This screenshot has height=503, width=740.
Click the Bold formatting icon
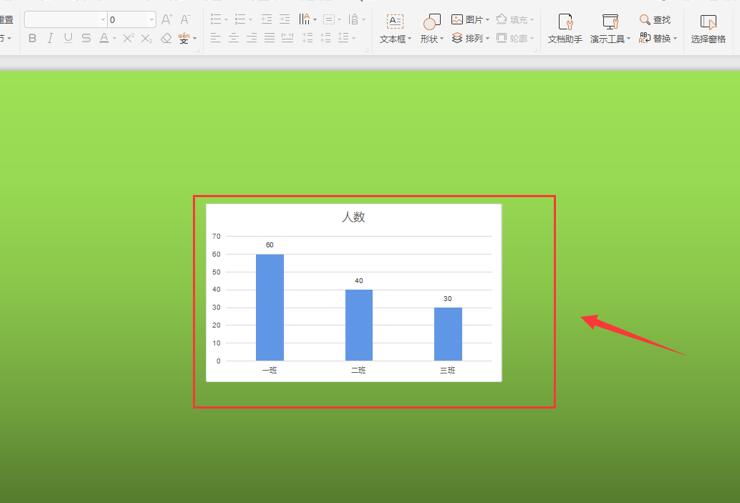click(x=32, y=38)
